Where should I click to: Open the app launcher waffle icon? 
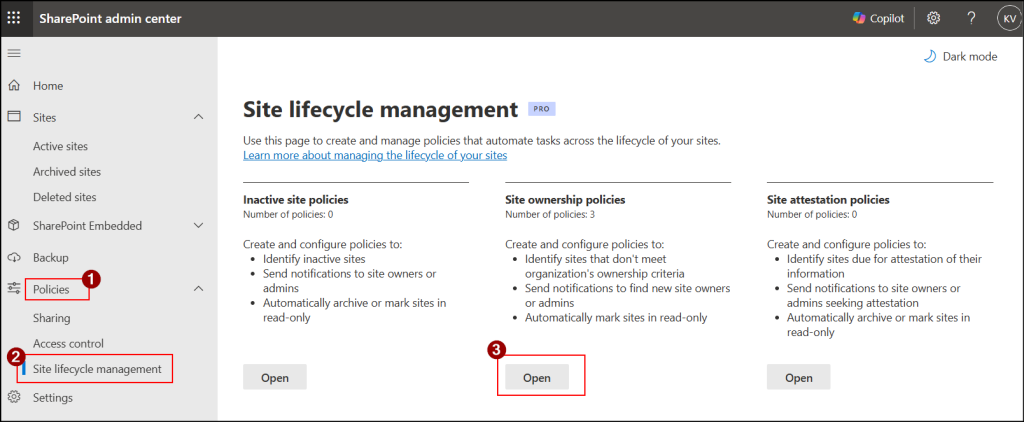coord(14,18)
